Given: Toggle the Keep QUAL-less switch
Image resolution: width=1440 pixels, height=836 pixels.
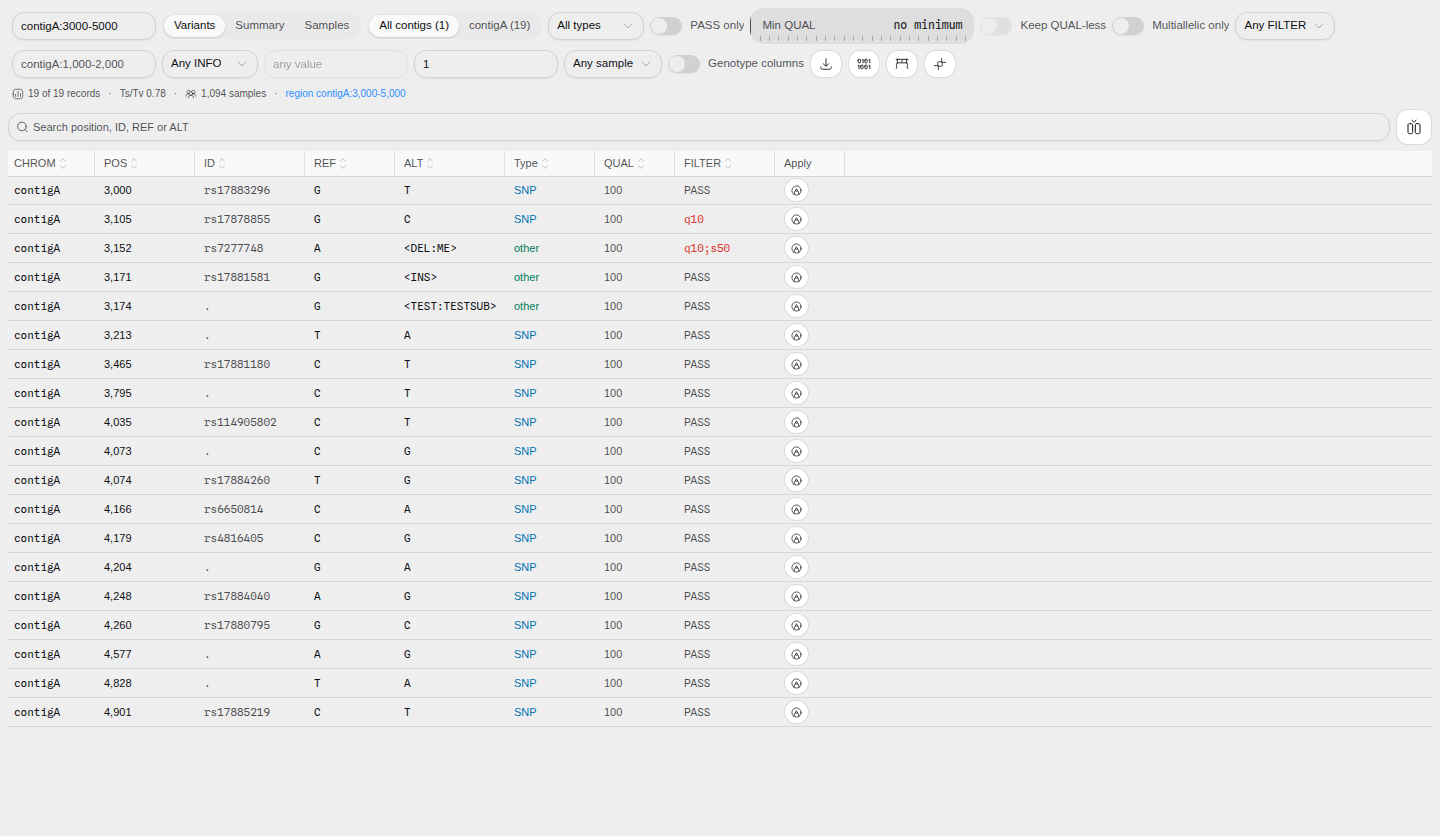Looking at the screenshot, I should 996,26.
